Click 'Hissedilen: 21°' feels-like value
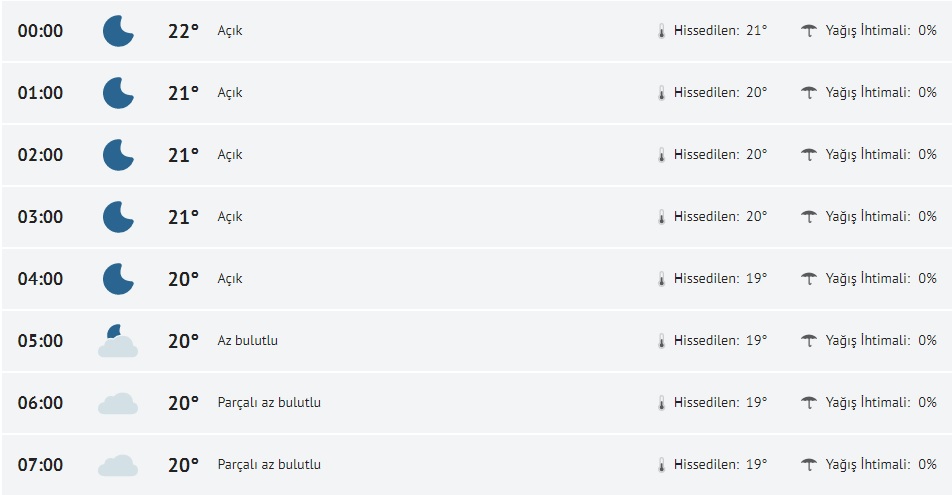This screenshot has width=952, height=495. point(720,31)
